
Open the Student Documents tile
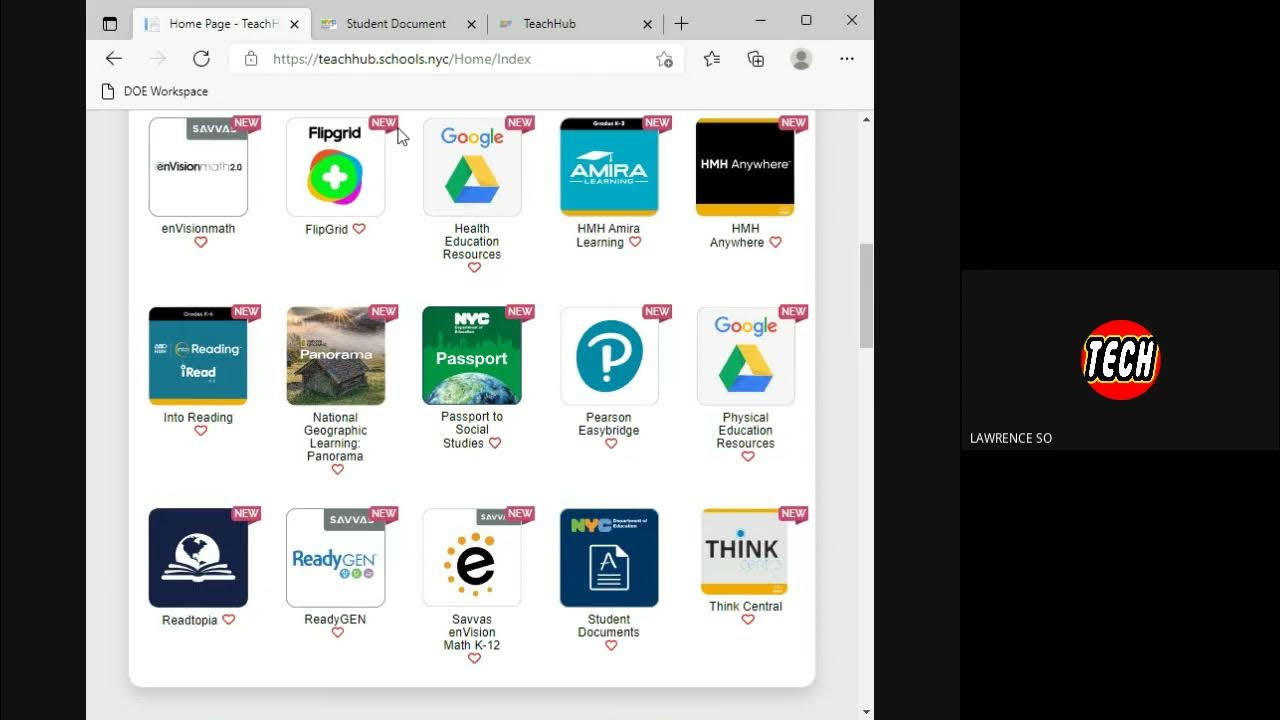point(609,558)
